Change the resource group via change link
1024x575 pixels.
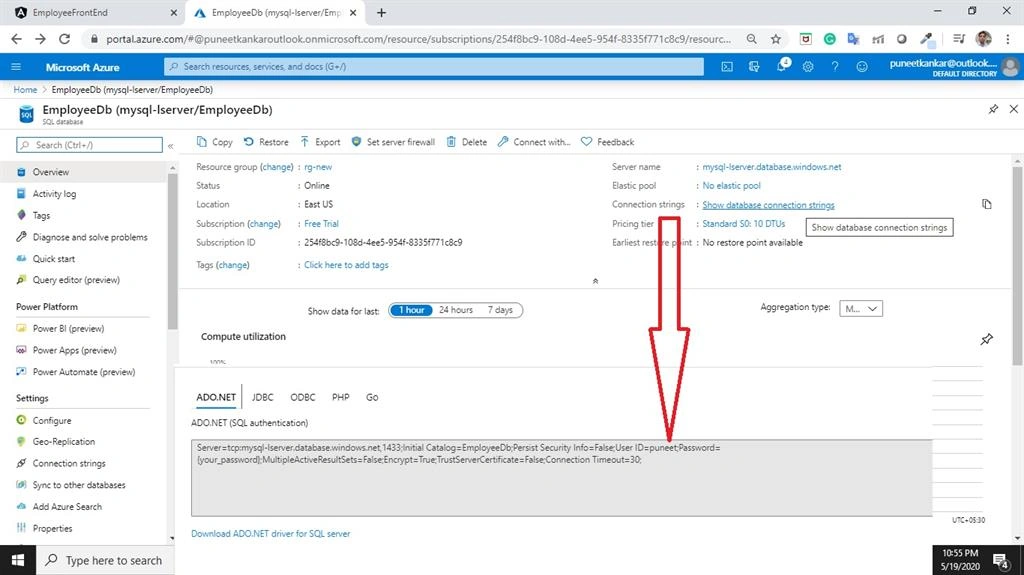point(277,167)
